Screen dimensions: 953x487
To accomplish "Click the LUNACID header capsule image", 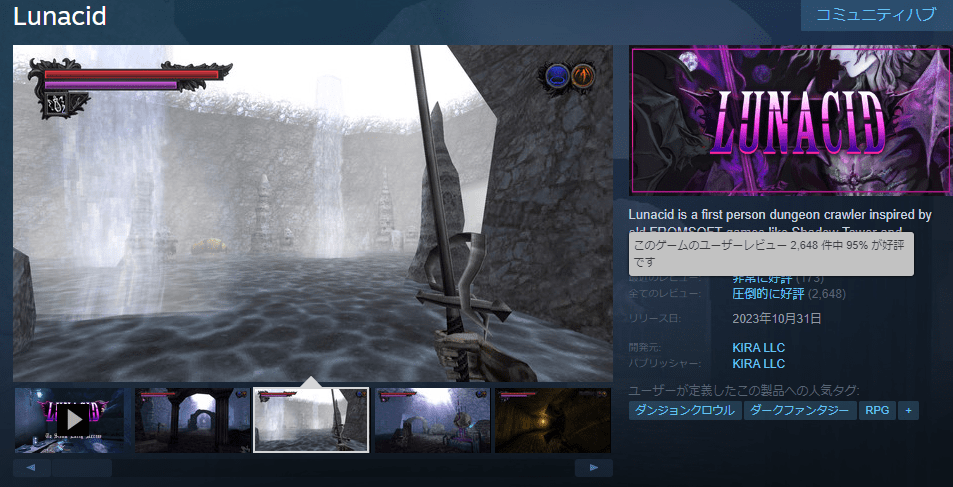I will click(791, 121).
